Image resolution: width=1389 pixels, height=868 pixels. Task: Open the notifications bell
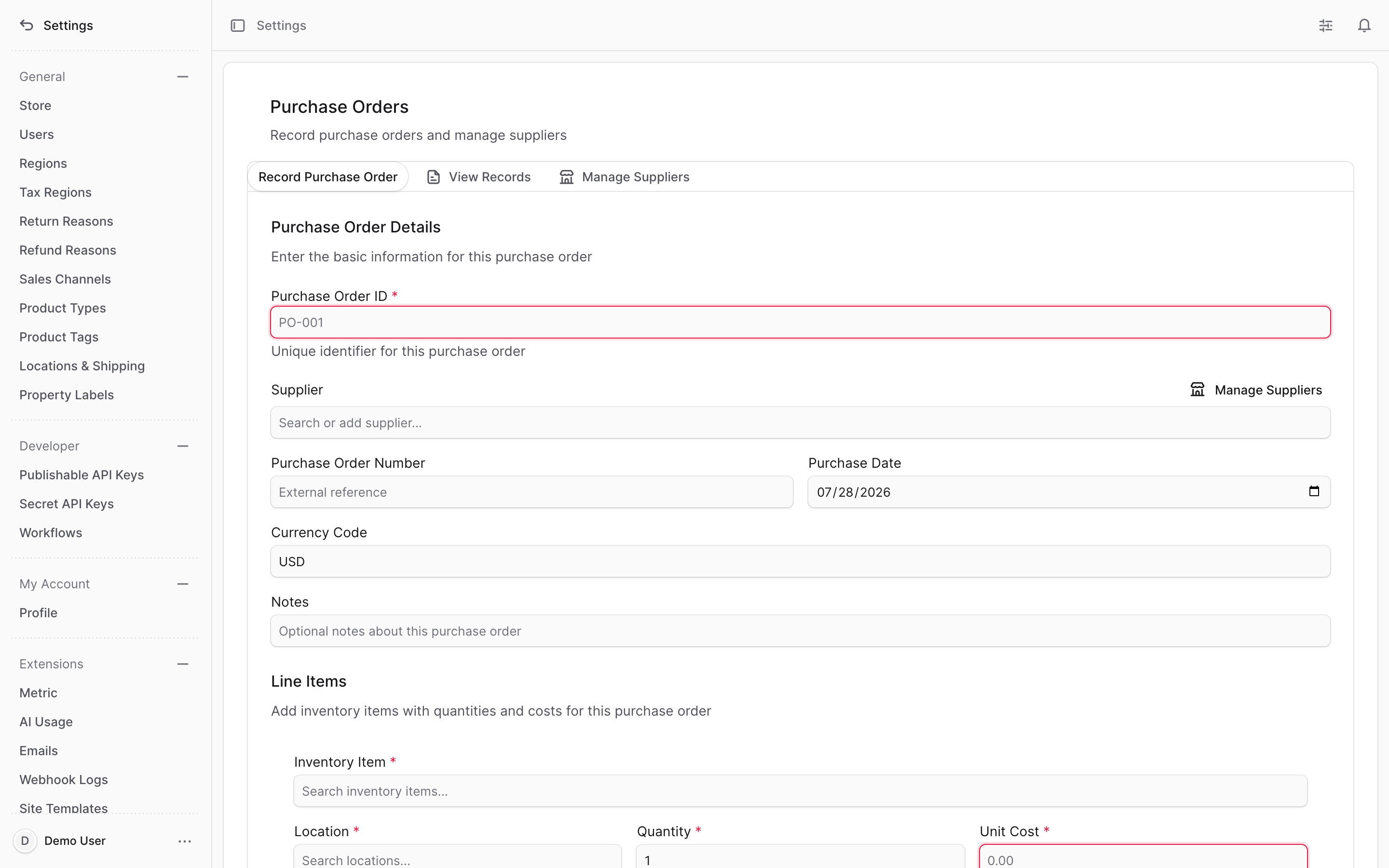coord(1364,25)
